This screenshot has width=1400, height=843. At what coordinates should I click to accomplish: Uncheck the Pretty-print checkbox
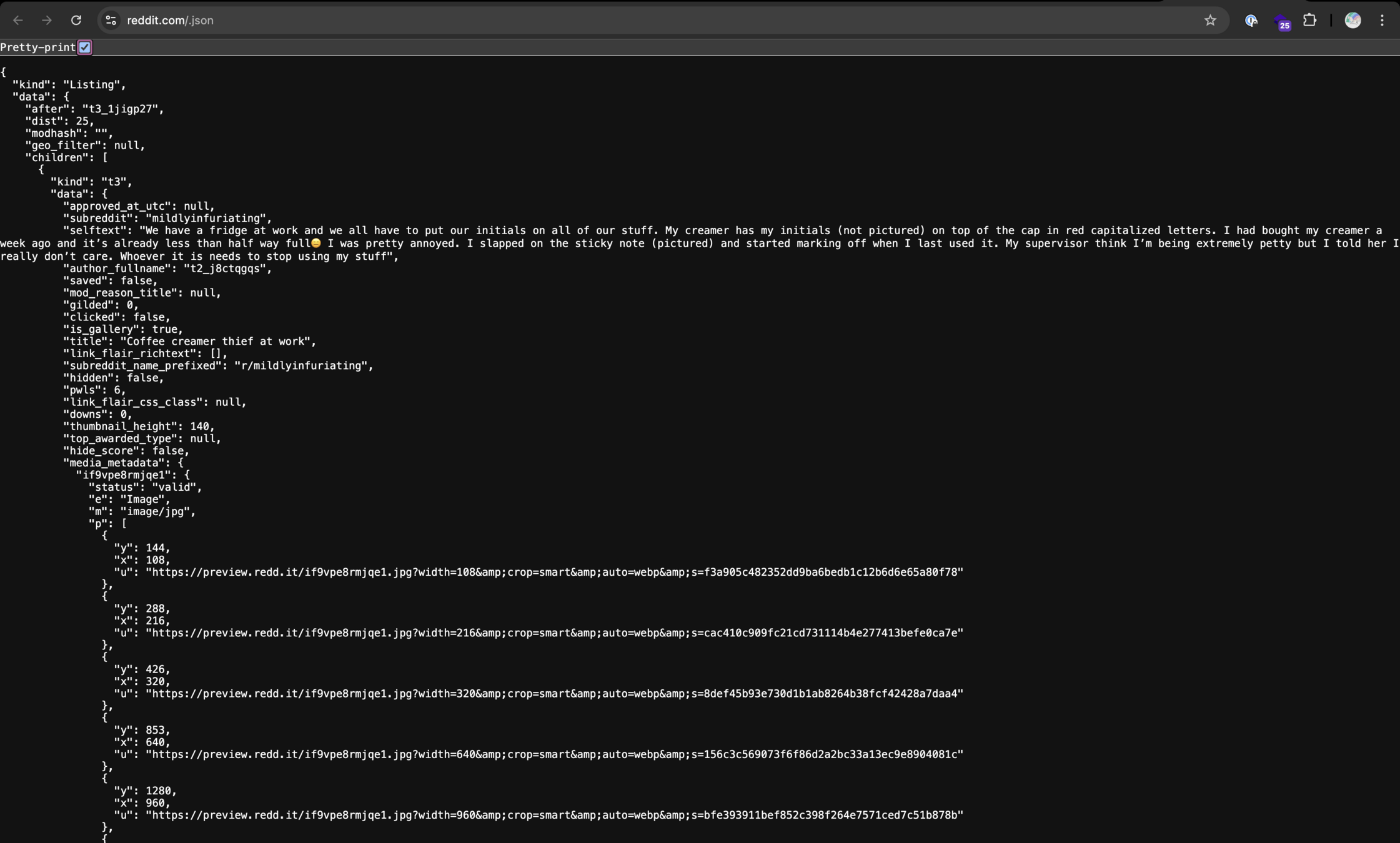click(84, 47)
